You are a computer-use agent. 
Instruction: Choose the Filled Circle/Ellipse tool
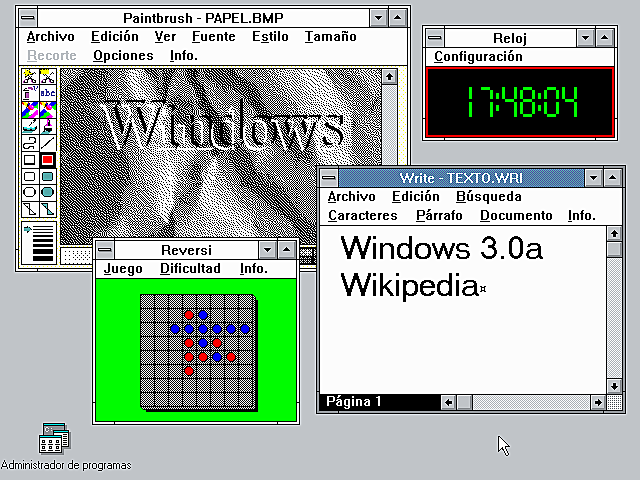tap(48, 192)
